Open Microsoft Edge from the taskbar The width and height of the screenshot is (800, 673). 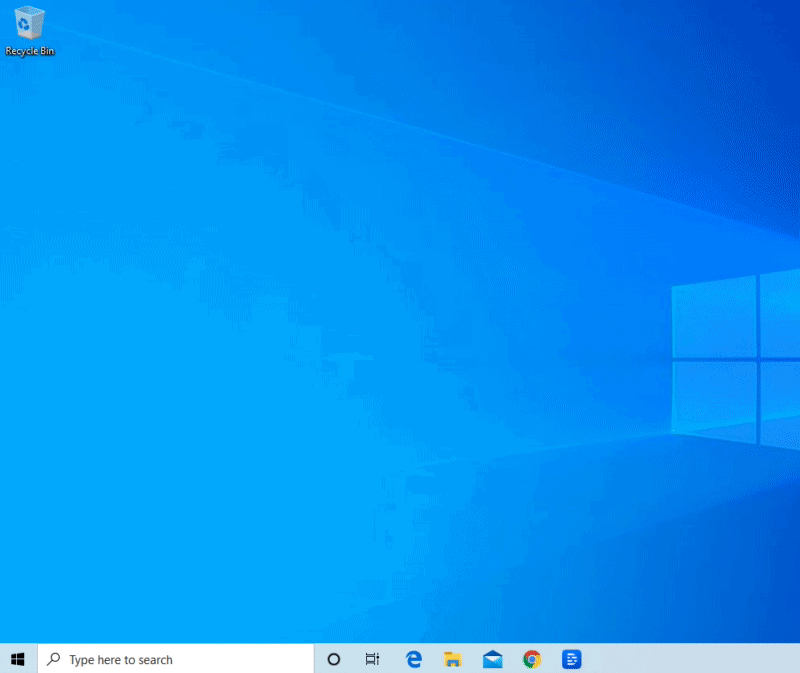point(413,659)
